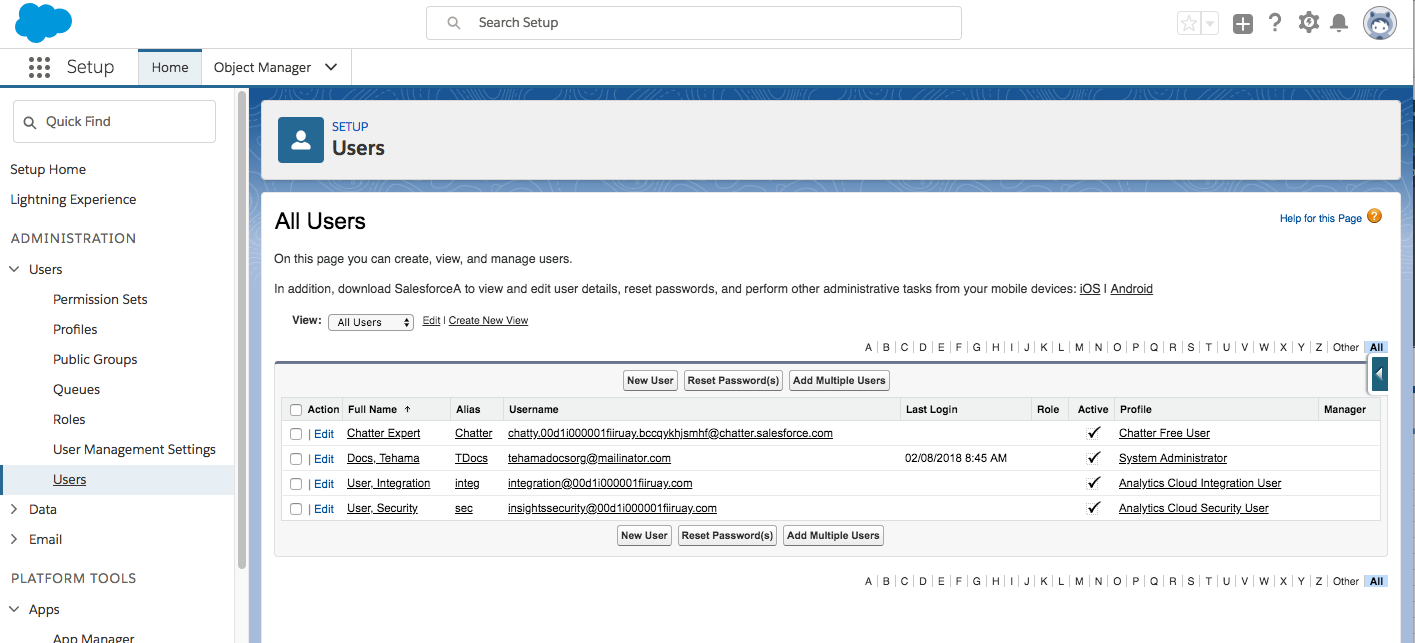1415x643 pixels.
Task: Toggle the select-all checkbox in Action header
Action: [x=296, y=410]
